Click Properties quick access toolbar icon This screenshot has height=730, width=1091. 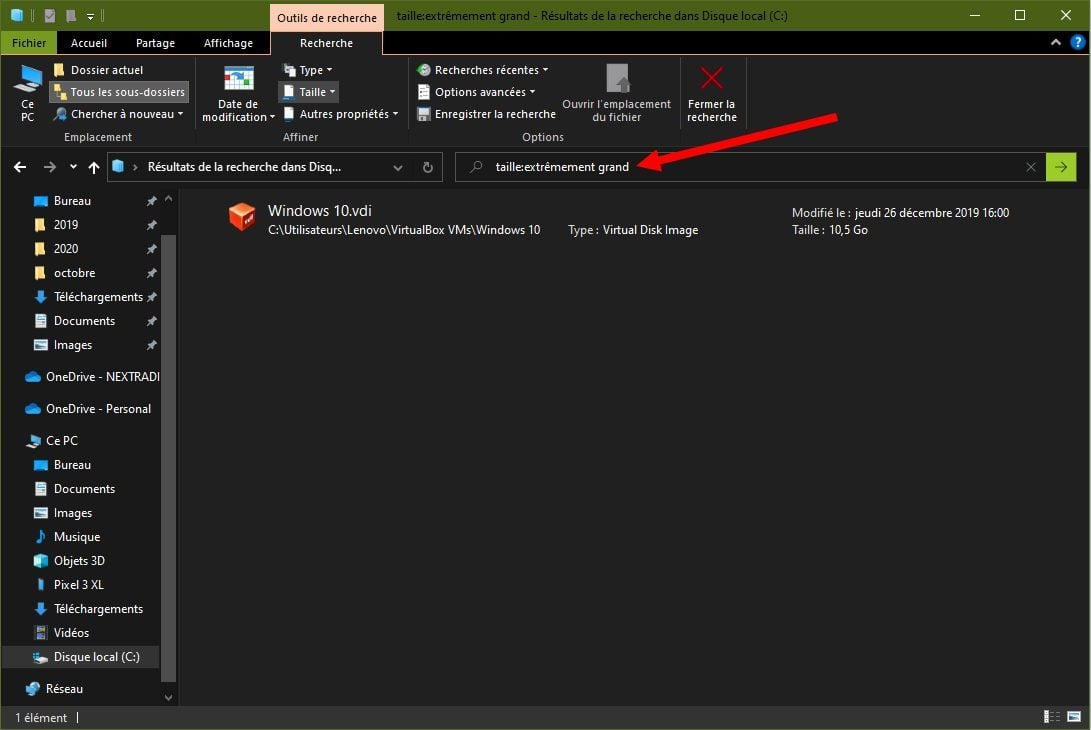(49, 15)
